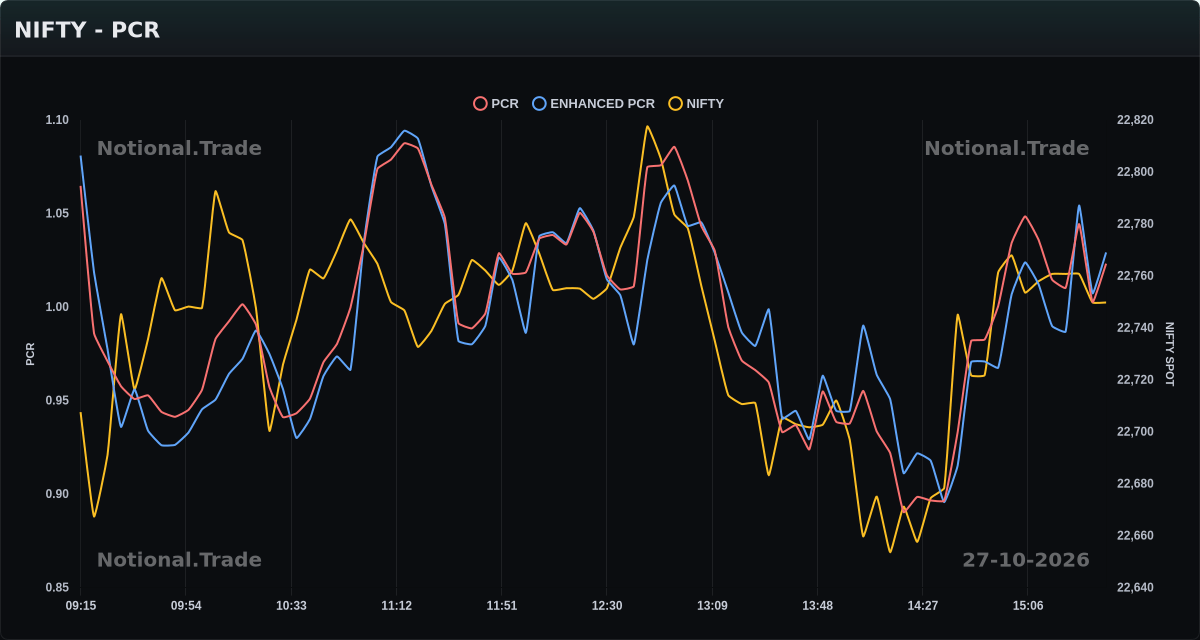Pick the 13:48 time axis label
The width and height of the screenshot is (1200, 640).
pos(817,606)
